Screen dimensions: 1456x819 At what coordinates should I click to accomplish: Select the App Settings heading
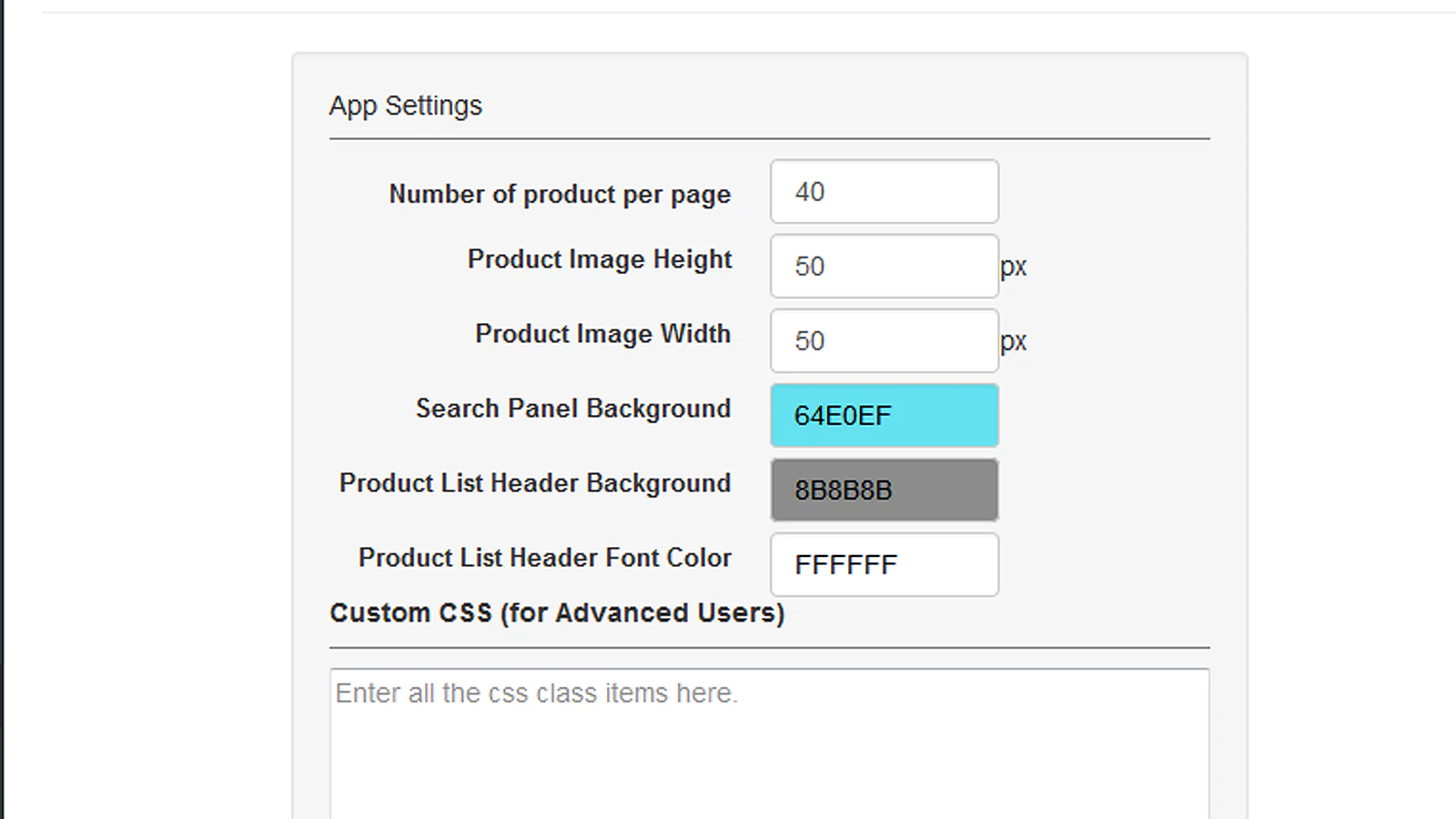point(404,106)
